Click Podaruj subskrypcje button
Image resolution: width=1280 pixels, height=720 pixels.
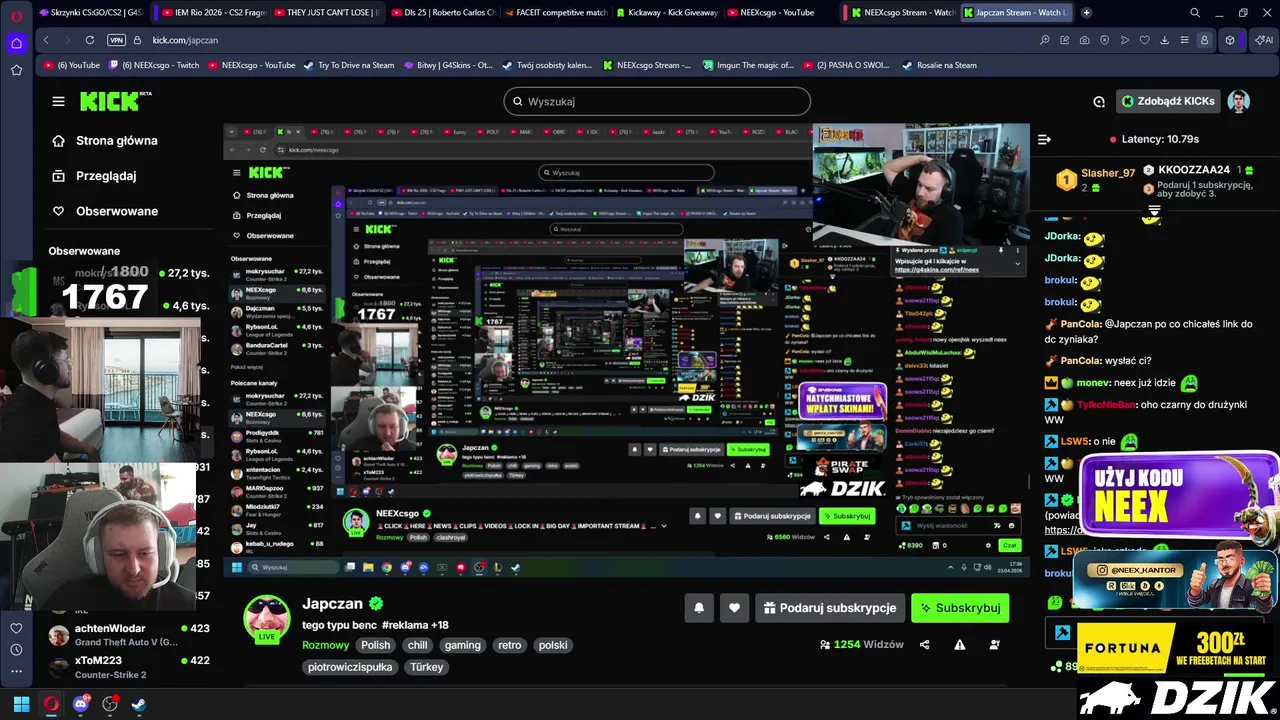[x=830, y=607]
